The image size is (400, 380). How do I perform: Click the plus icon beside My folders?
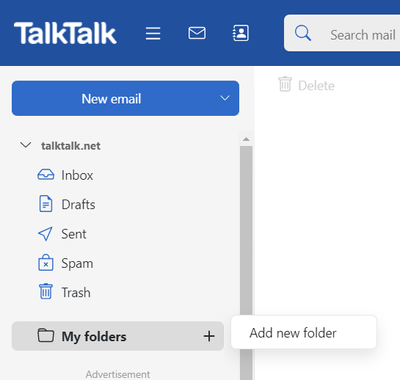tap(209, 336)
